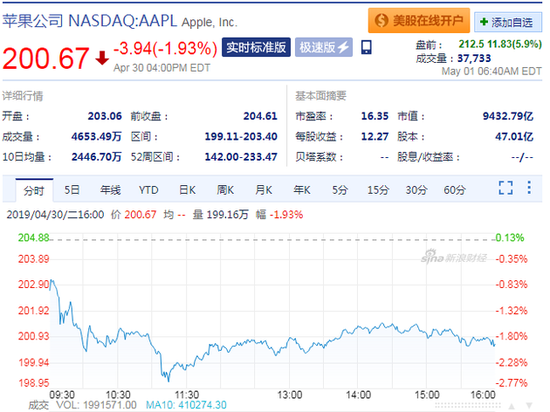Open chart more-options vertical dots menu
This screenshot has height=412, width=550.
(529, 188)
